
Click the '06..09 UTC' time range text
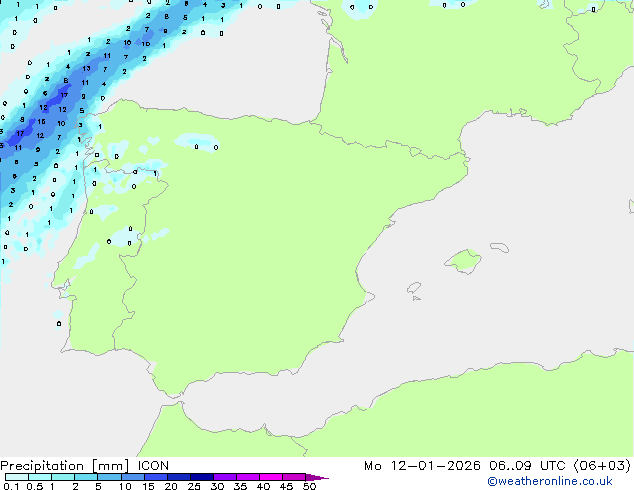[x=527, y=466]
